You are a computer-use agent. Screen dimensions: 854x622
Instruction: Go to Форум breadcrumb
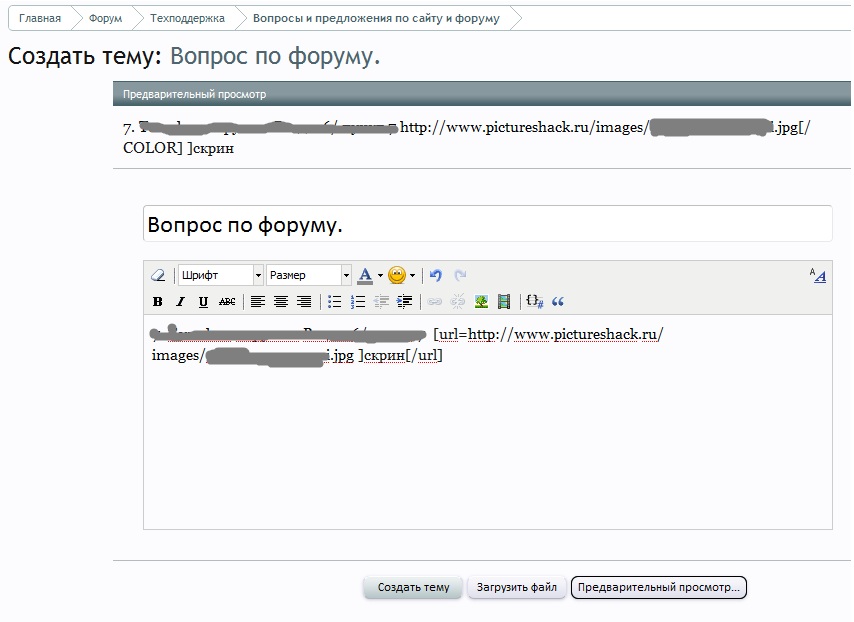[105, 18]
